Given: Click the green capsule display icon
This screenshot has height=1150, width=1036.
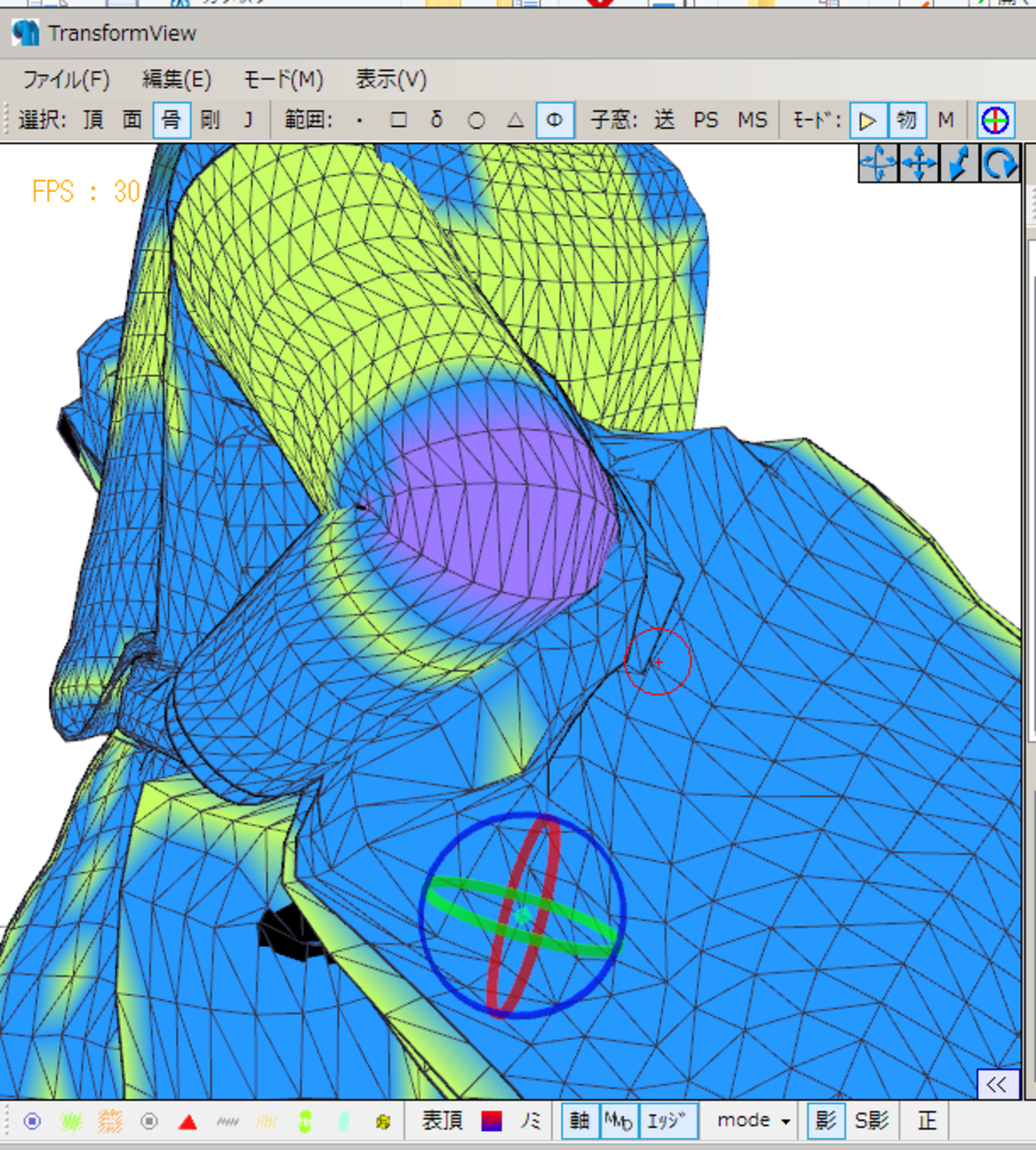Looking at the screenshot, I should (304, 1122).
